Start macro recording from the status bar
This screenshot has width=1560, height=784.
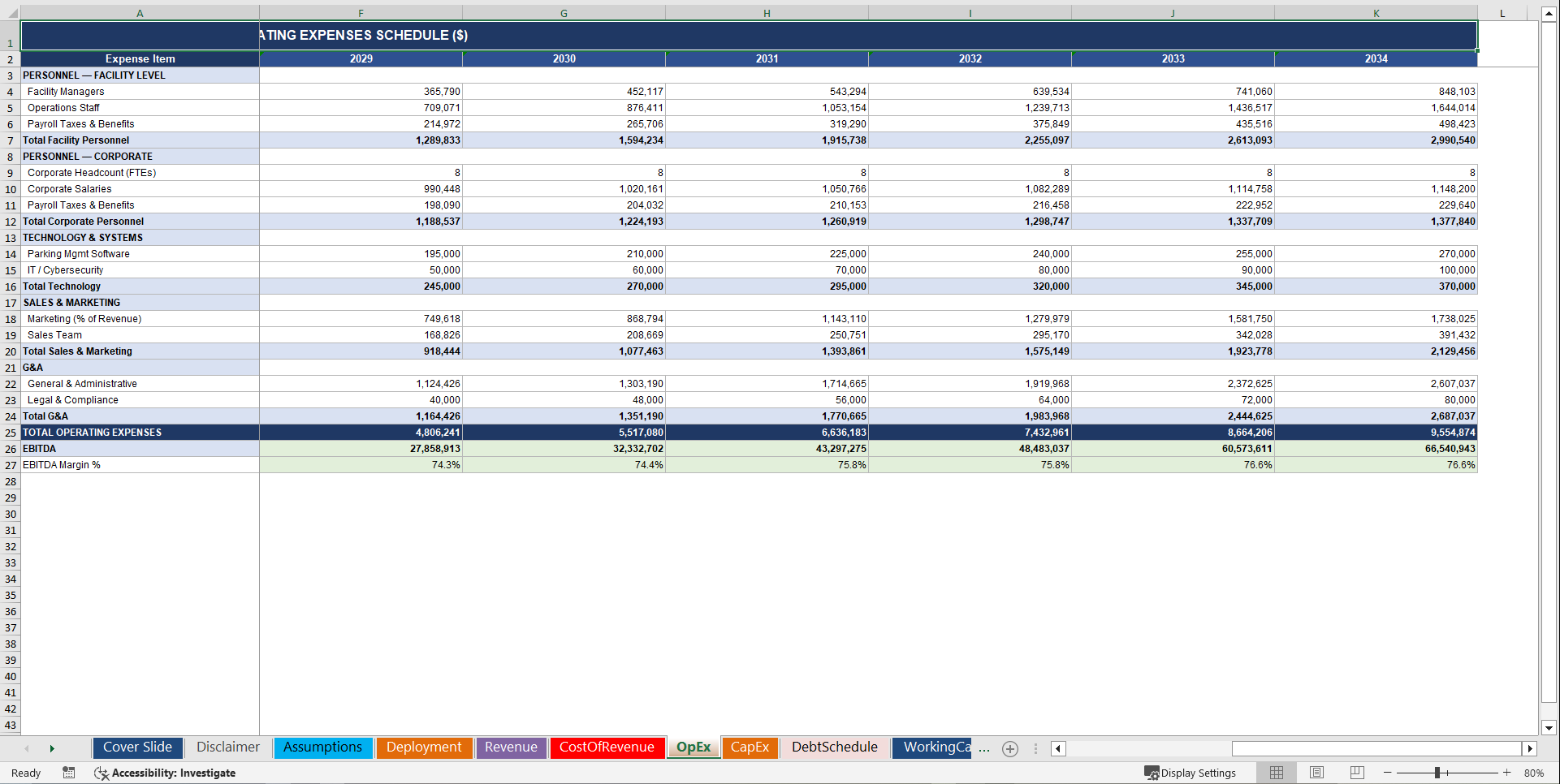pyautogui.click(x=69, y=773)
